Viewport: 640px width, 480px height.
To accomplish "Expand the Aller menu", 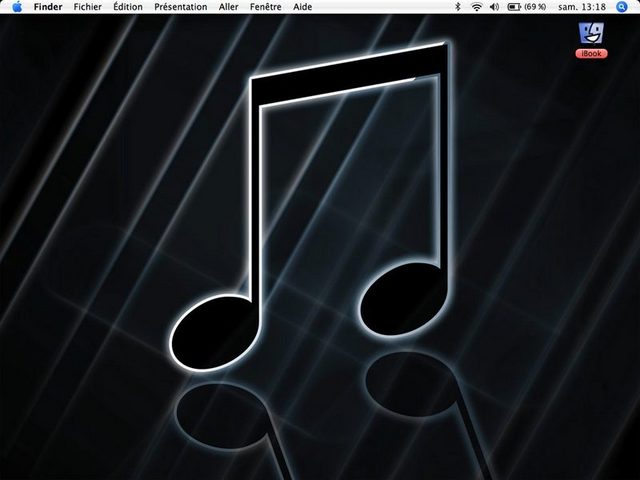I will [x=228, y=7].
